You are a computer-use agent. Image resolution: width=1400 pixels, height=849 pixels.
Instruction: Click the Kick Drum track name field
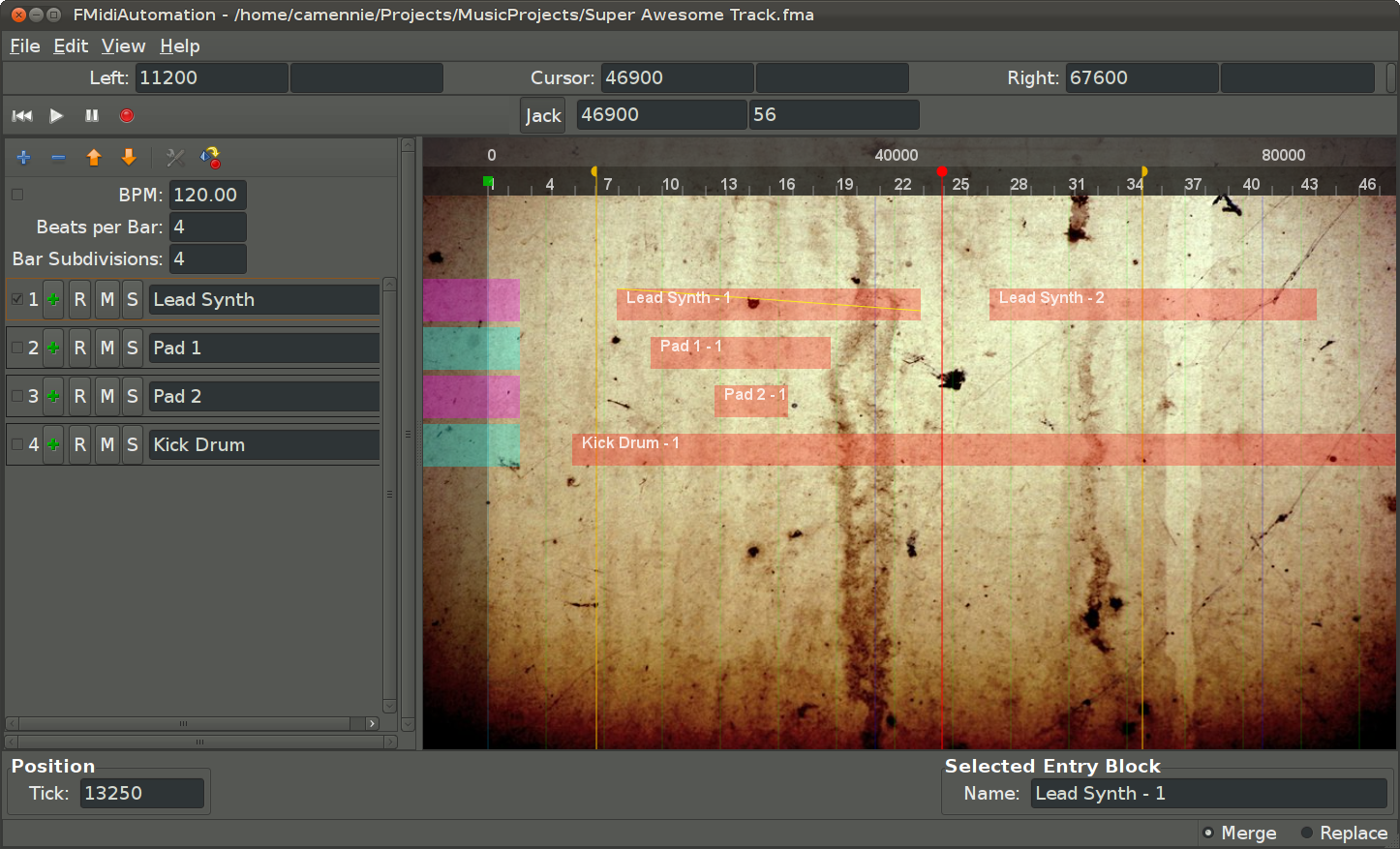point(264,444)
